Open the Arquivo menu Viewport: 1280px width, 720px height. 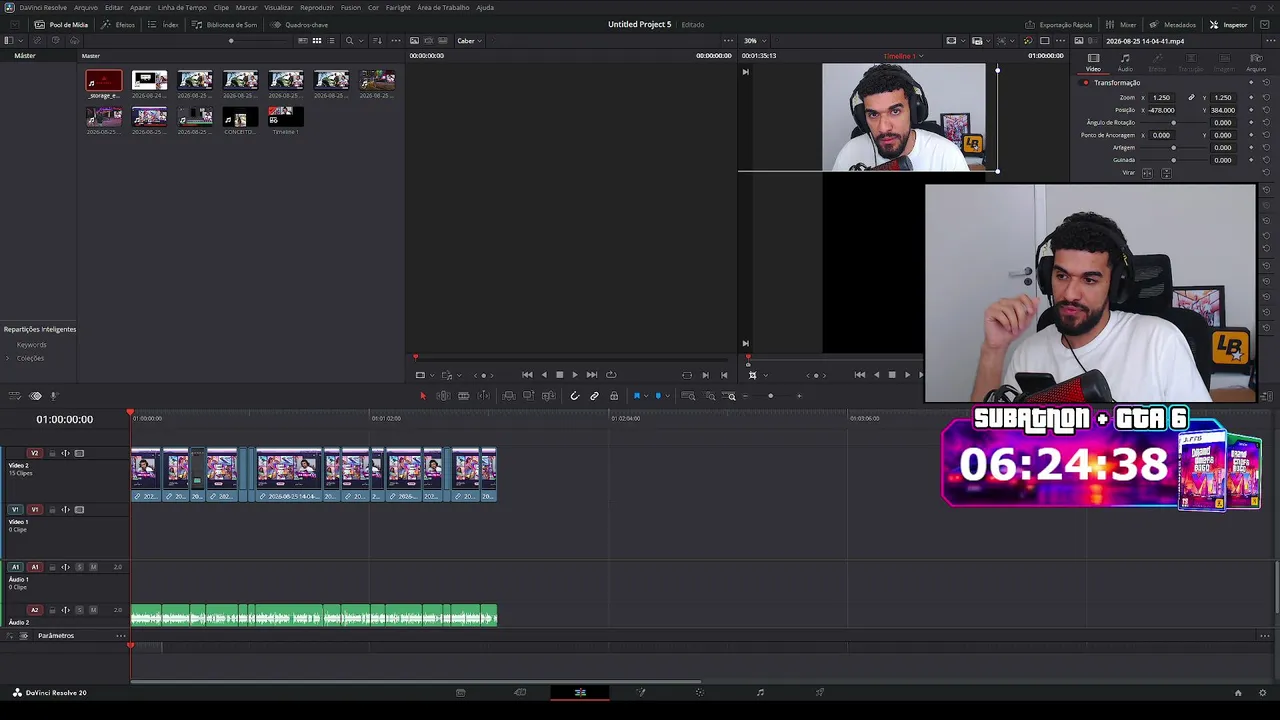86,7
